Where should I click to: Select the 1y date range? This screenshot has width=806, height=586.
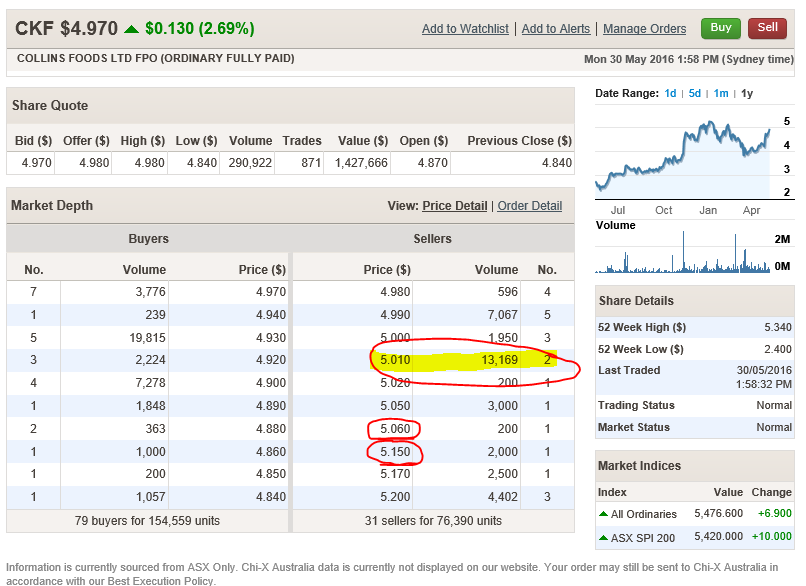click(746, 93)
